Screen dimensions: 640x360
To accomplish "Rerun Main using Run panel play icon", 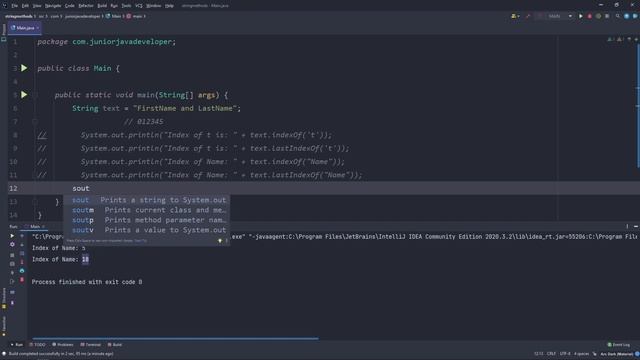I will [x=12, y=236].
